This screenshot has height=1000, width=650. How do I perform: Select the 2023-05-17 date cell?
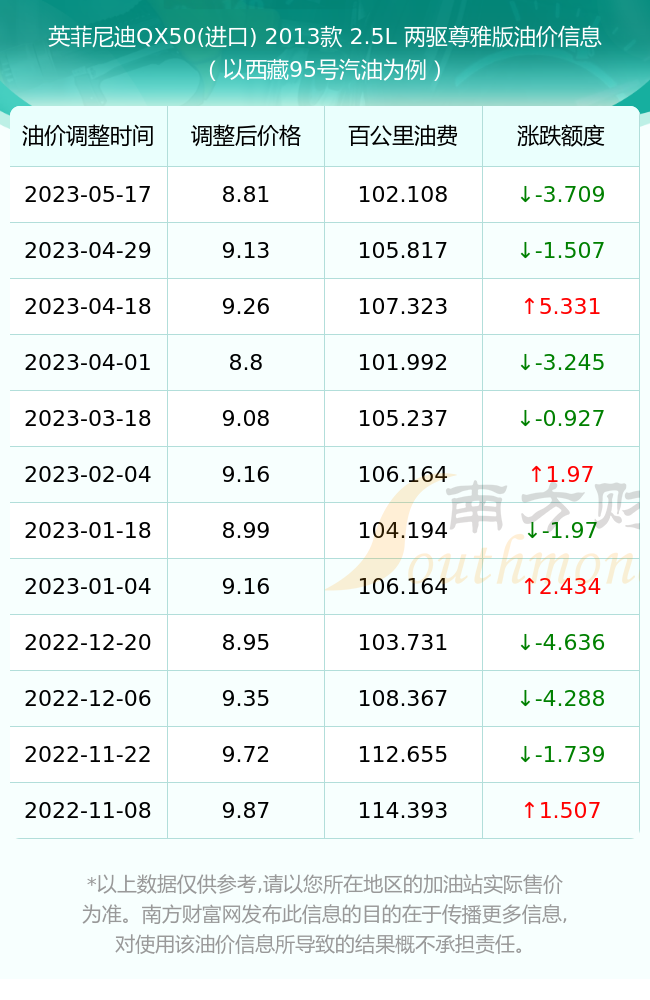(x=88, y=195)
